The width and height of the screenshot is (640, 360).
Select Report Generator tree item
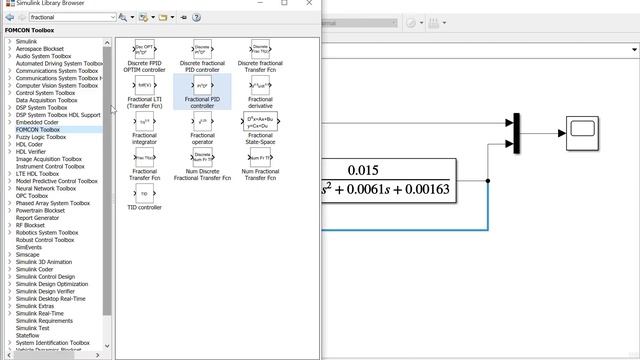click(x=37, y=218)
